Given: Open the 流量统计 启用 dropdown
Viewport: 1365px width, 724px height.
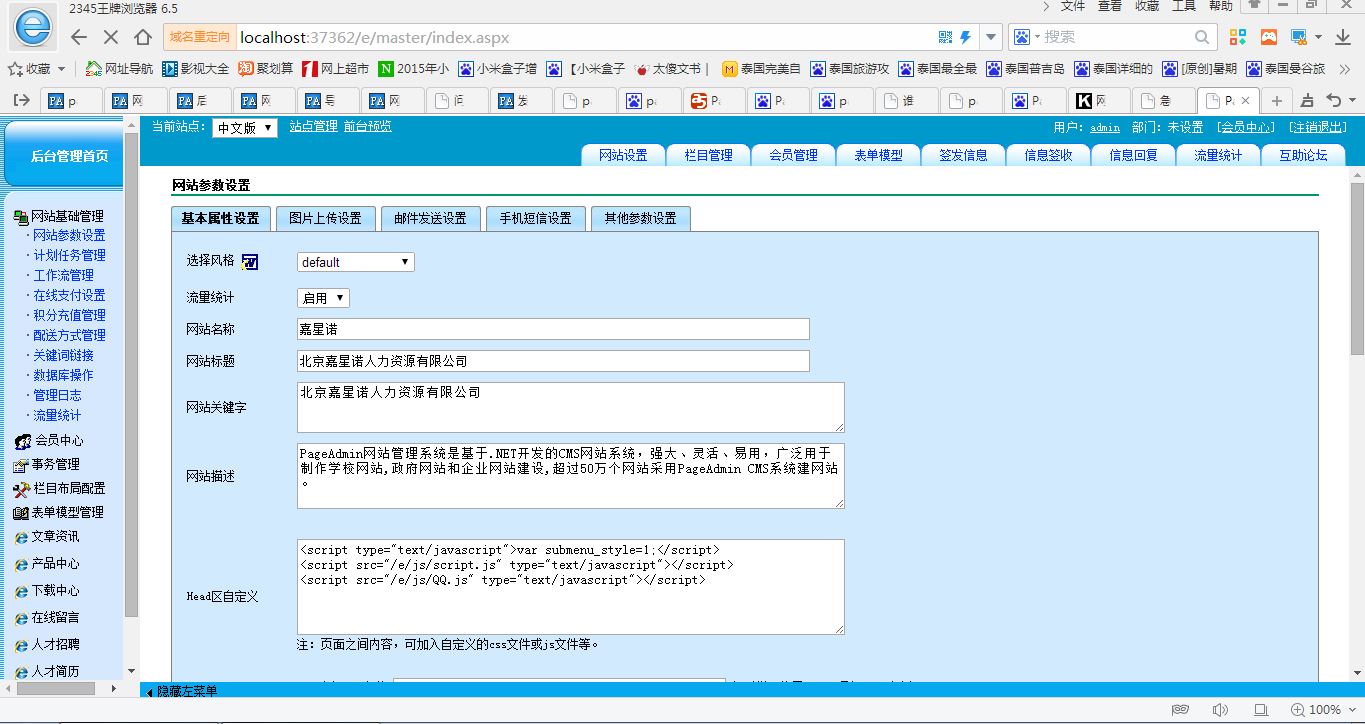Looking at the screenshot, I should (323, 298).
